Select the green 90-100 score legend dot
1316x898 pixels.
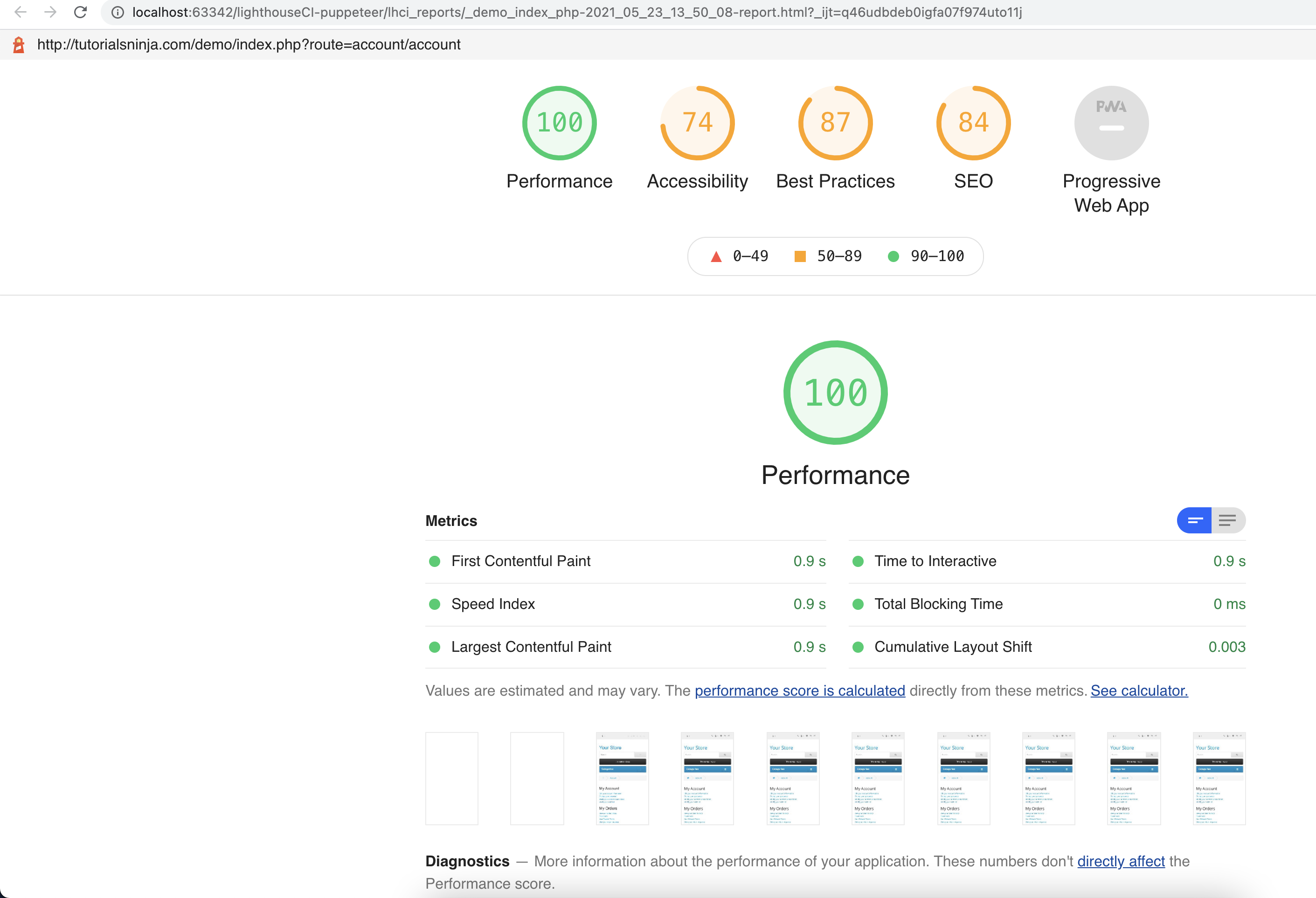click(893, 256)
